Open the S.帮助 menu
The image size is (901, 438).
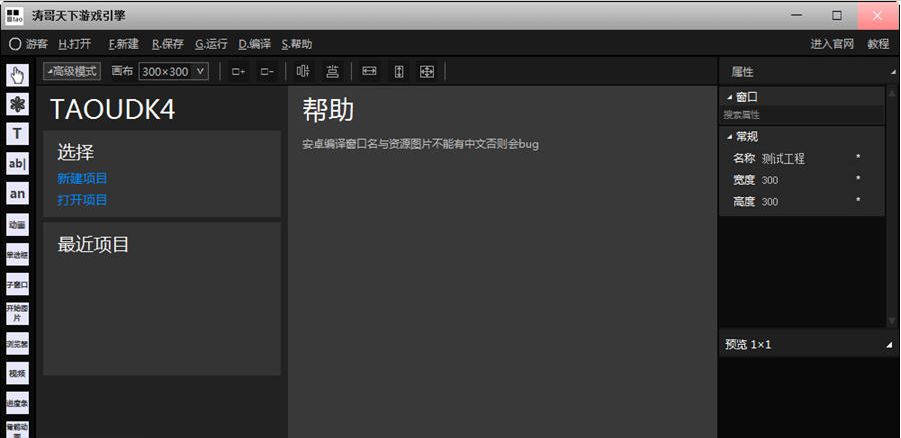pyautogui.click(x=297, y=44)
